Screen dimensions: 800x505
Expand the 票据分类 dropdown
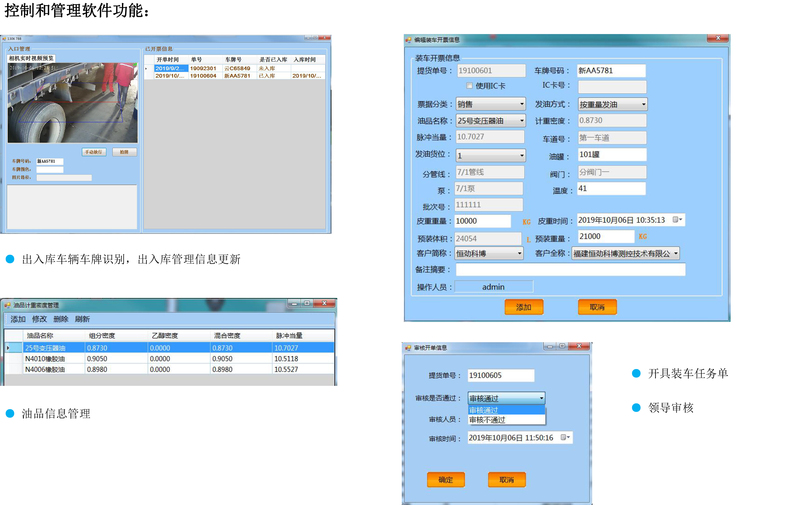(521, 104)
